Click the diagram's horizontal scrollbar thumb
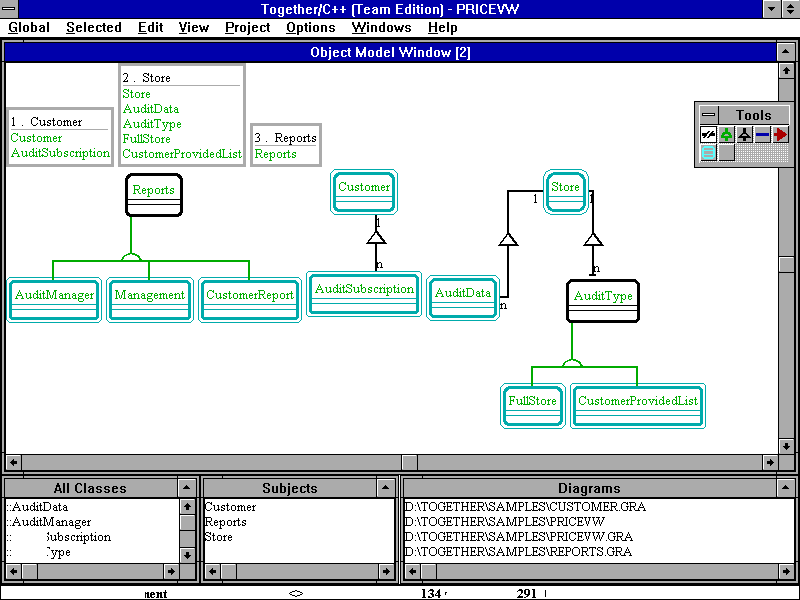 [410, 462]
